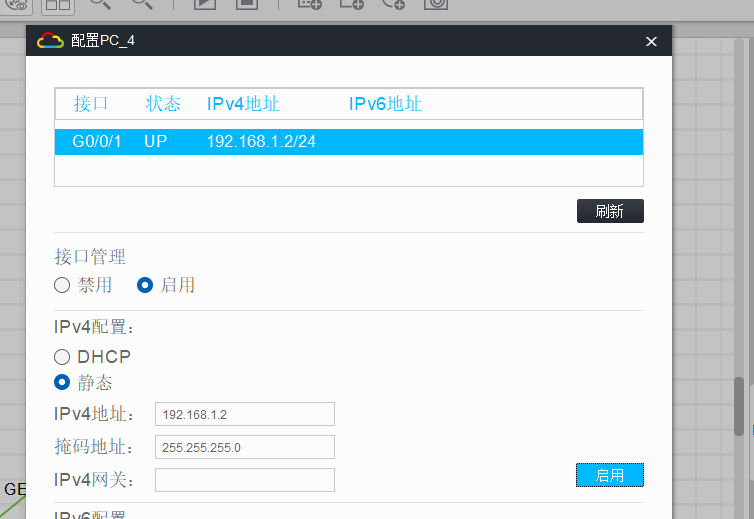Screen dimensions: 754x519
Task: Click the 接口 column header
Action: (x=91, y=104)
